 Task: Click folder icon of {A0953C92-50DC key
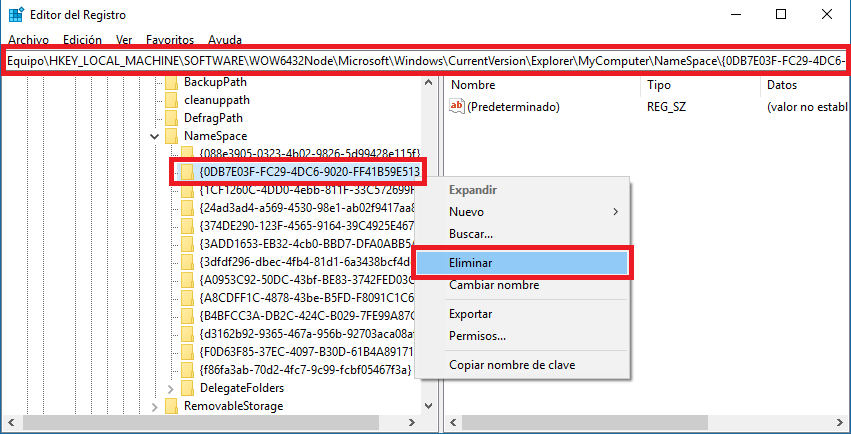[187, 279]
